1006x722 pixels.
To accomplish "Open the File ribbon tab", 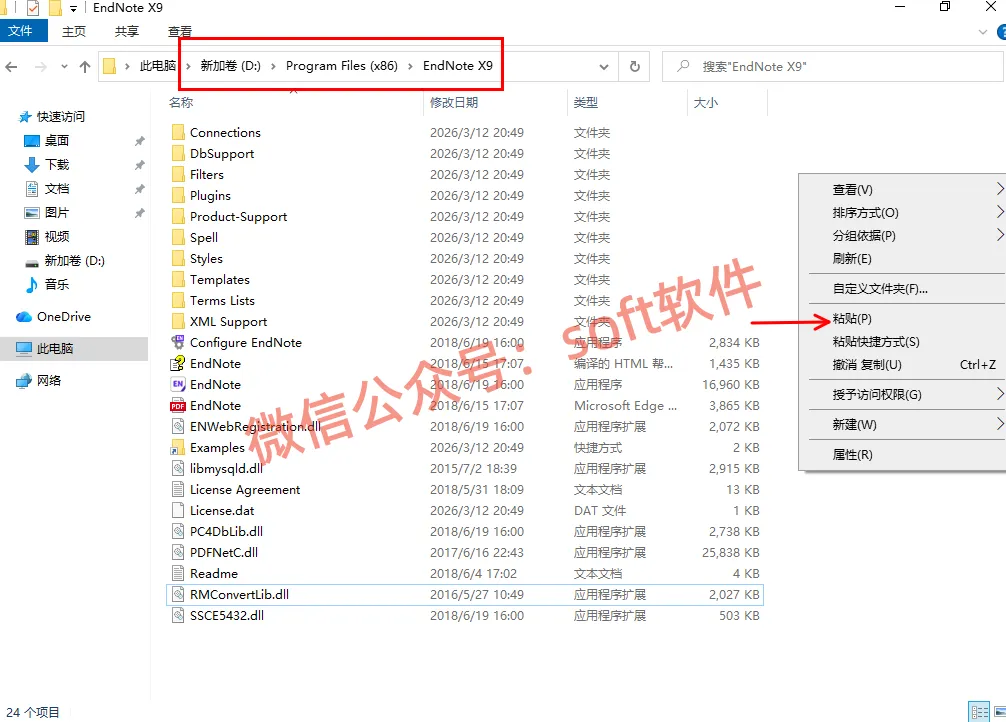I will pyautogui.click(x=21, y=31).
